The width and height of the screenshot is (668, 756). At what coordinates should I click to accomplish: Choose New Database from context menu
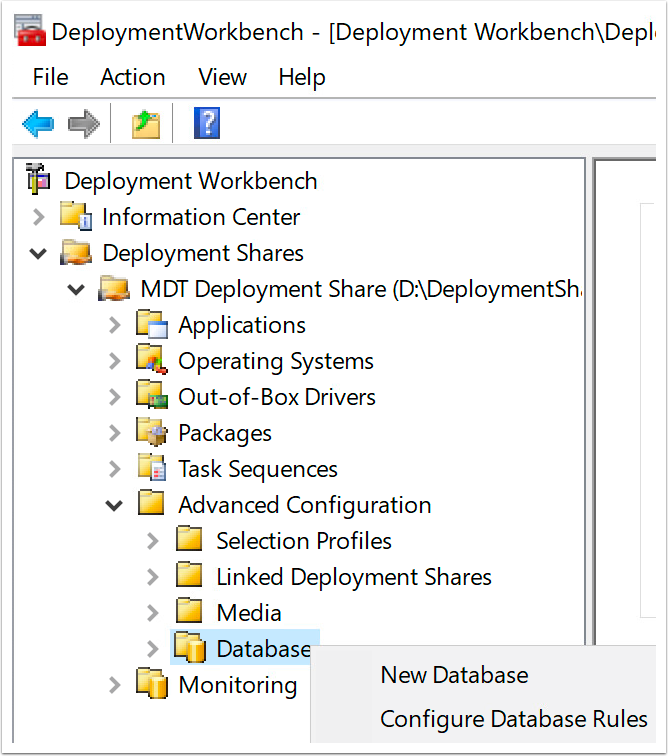pyautogui.click(x=454, y=675)
